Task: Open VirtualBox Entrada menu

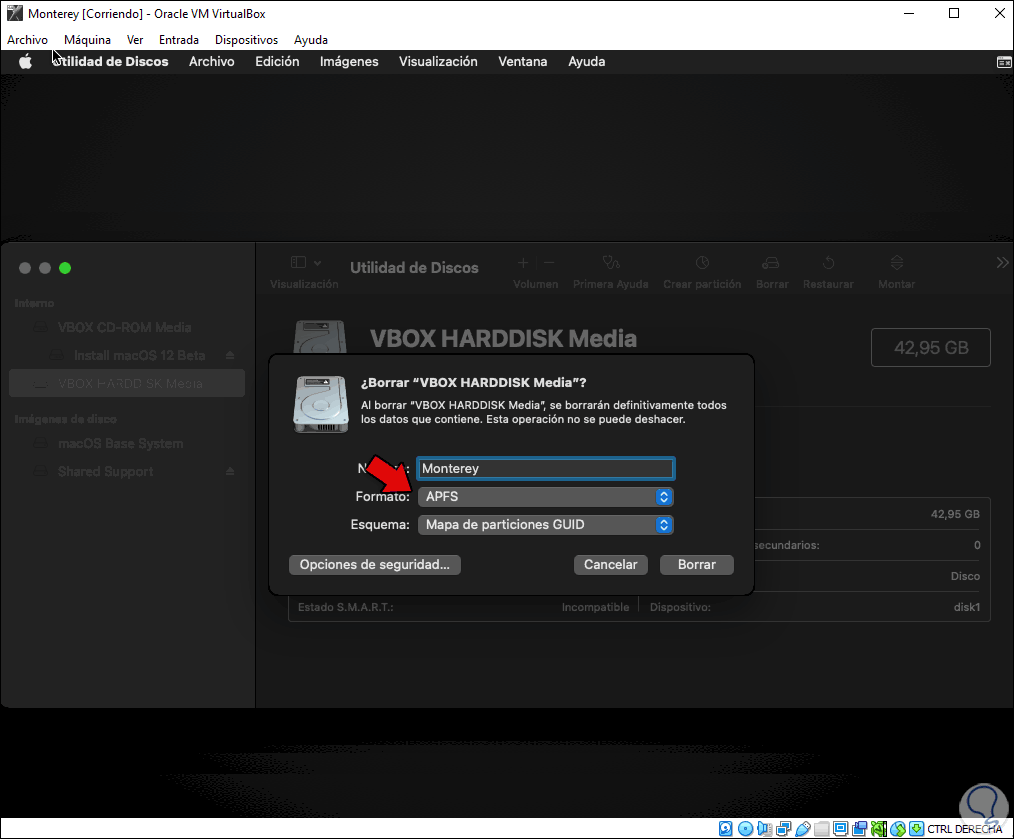Action: coord(178,39)
